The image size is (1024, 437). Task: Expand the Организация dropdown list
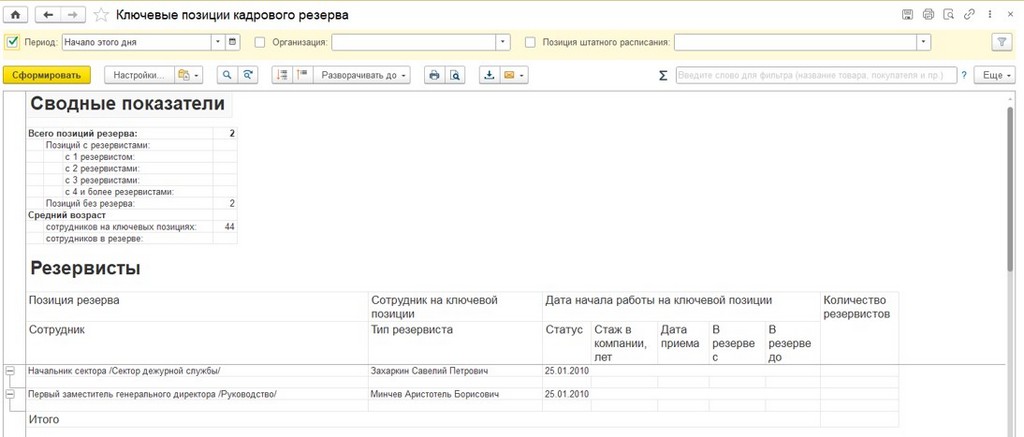503,42
